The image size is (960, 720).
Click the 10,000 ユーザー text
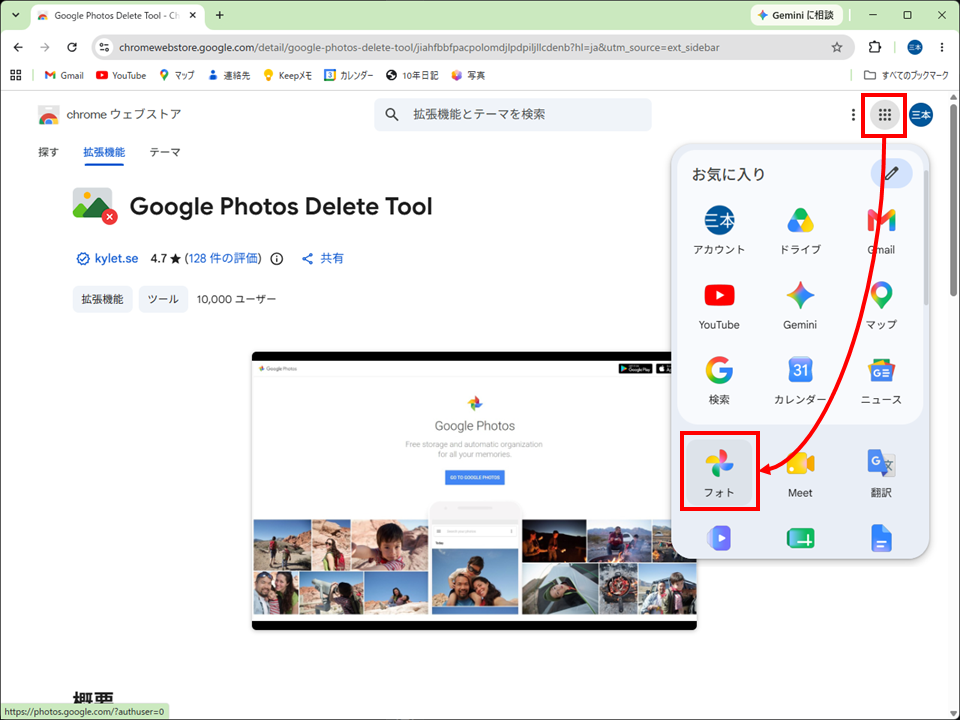[236, 299]
